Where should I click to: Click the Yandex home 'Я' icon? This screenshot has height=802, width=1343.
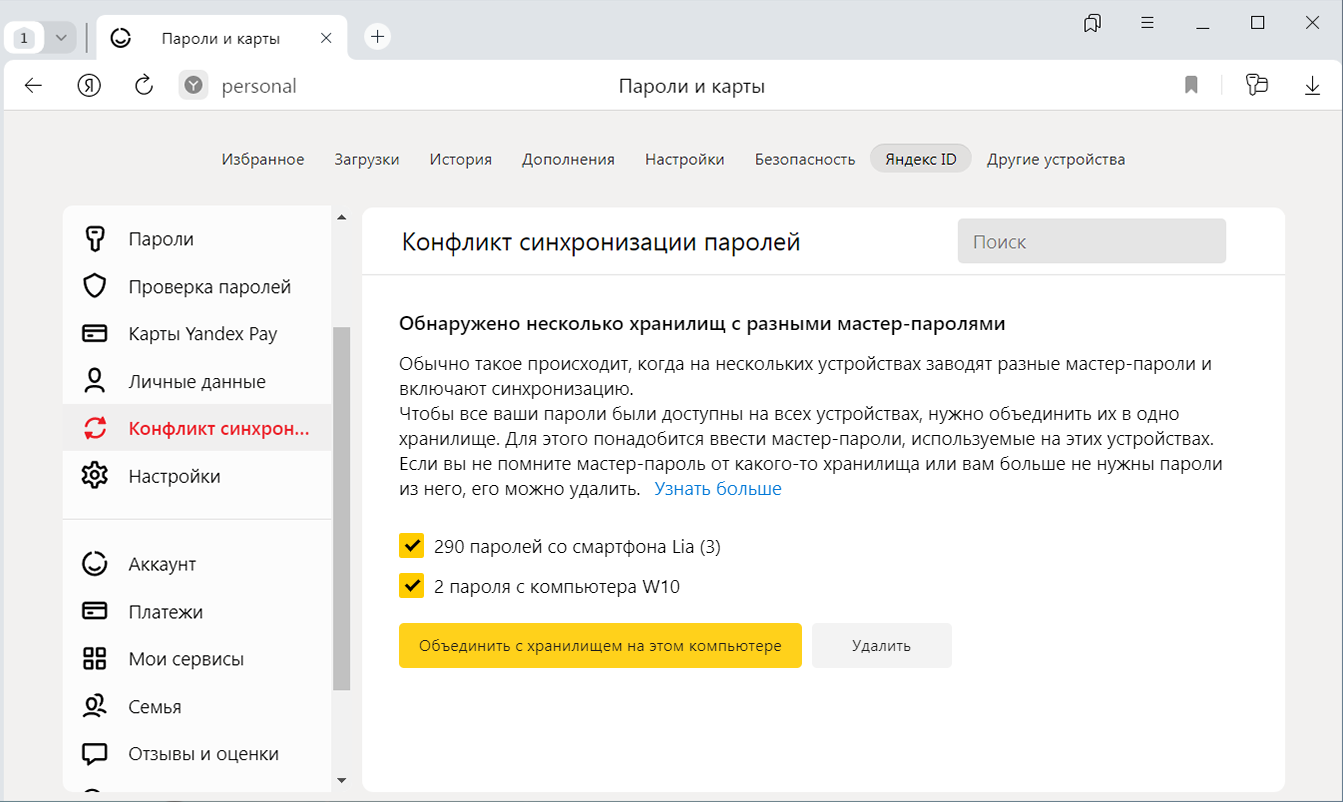click(89, 86)
